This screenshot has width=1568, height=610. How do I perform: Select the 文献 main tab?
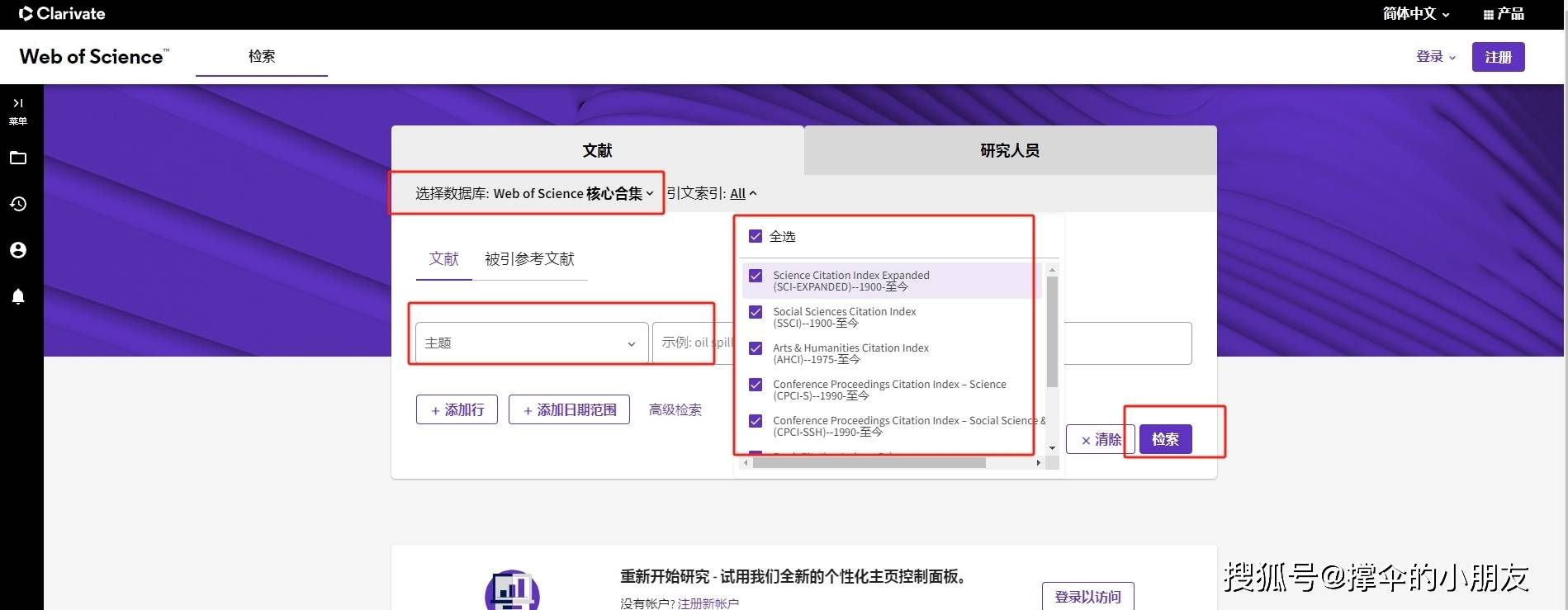[597, 150]
